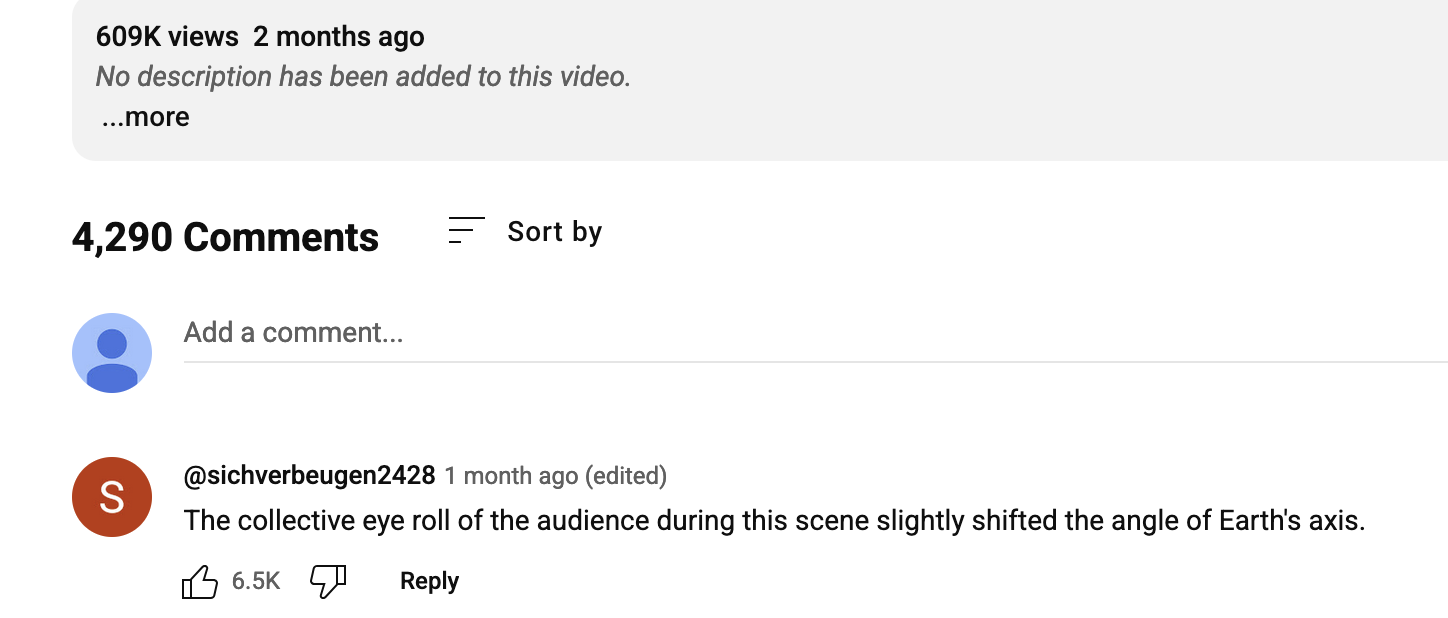Click the "No description has been added" text
1448x618 pixels.
[x=363, y=77]
